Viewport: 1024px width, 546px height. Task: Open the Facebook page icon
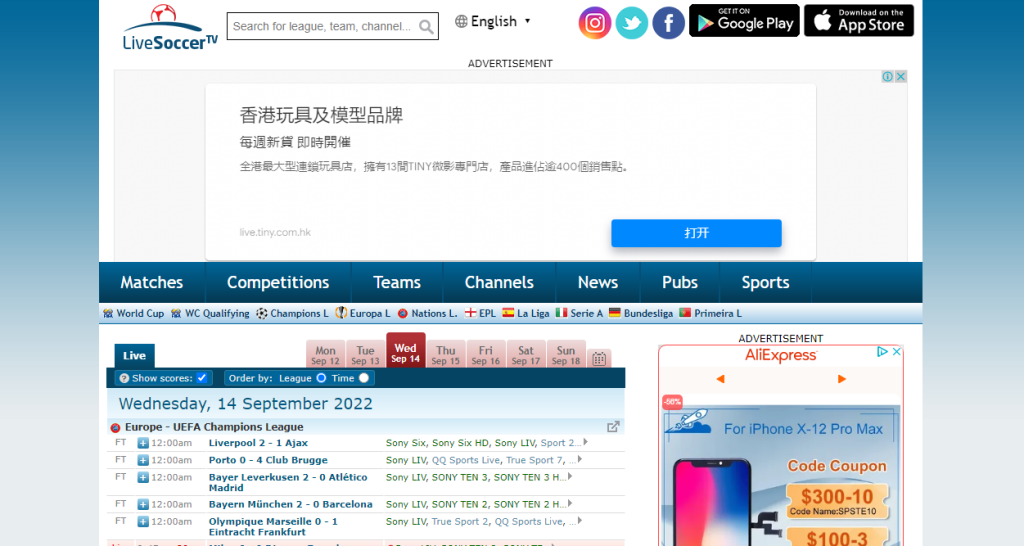pyautogui.click(x=668, y=23)
